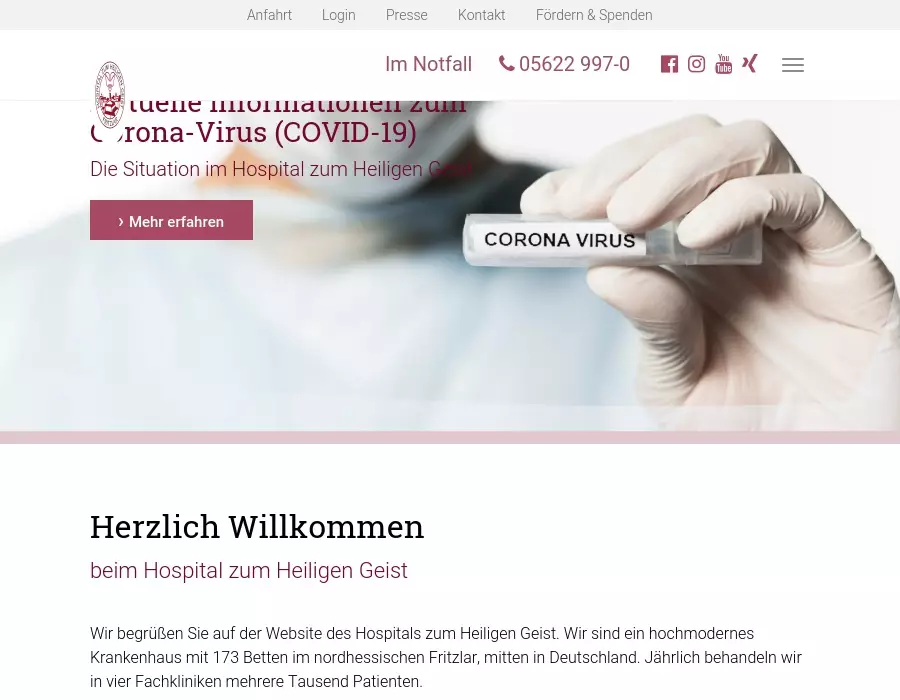Screen dimensions: 900x700
Task: Open Fördern & Spenden page
Action: pyautogui.click(x=594, y=15)
